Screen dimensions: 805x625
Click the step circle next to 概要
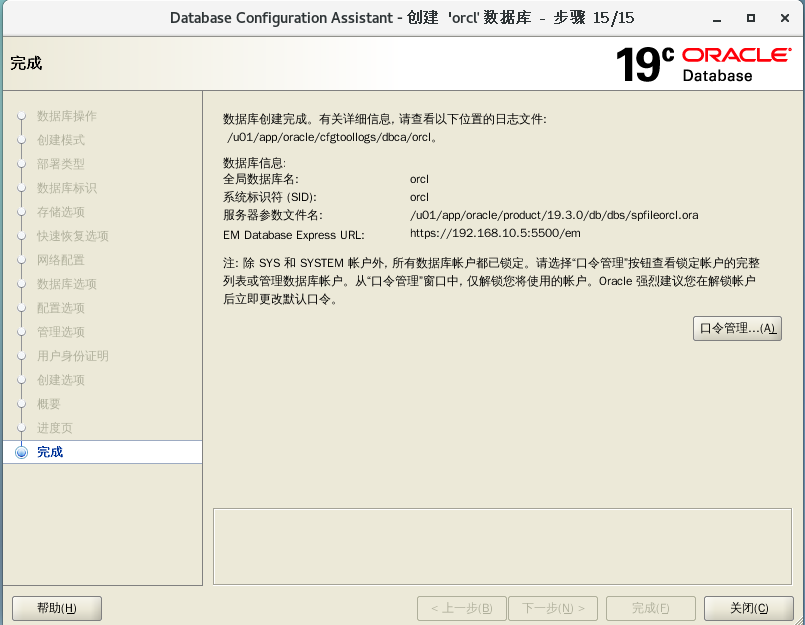pyautogui.click(x=22, y=403)
